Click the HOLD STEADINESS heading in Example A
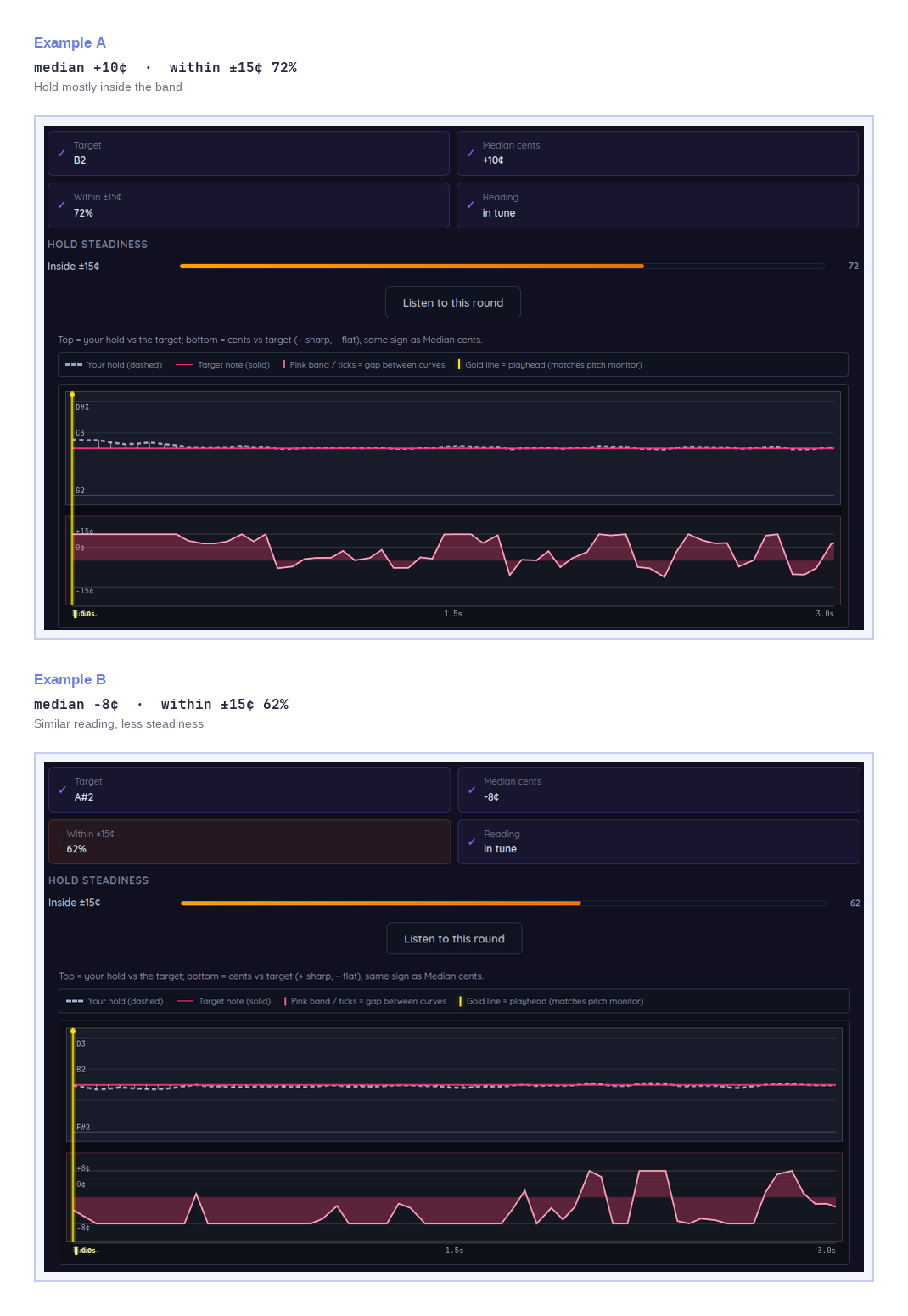This screenshot has width=908, height=1316. [x=98, y=245]
